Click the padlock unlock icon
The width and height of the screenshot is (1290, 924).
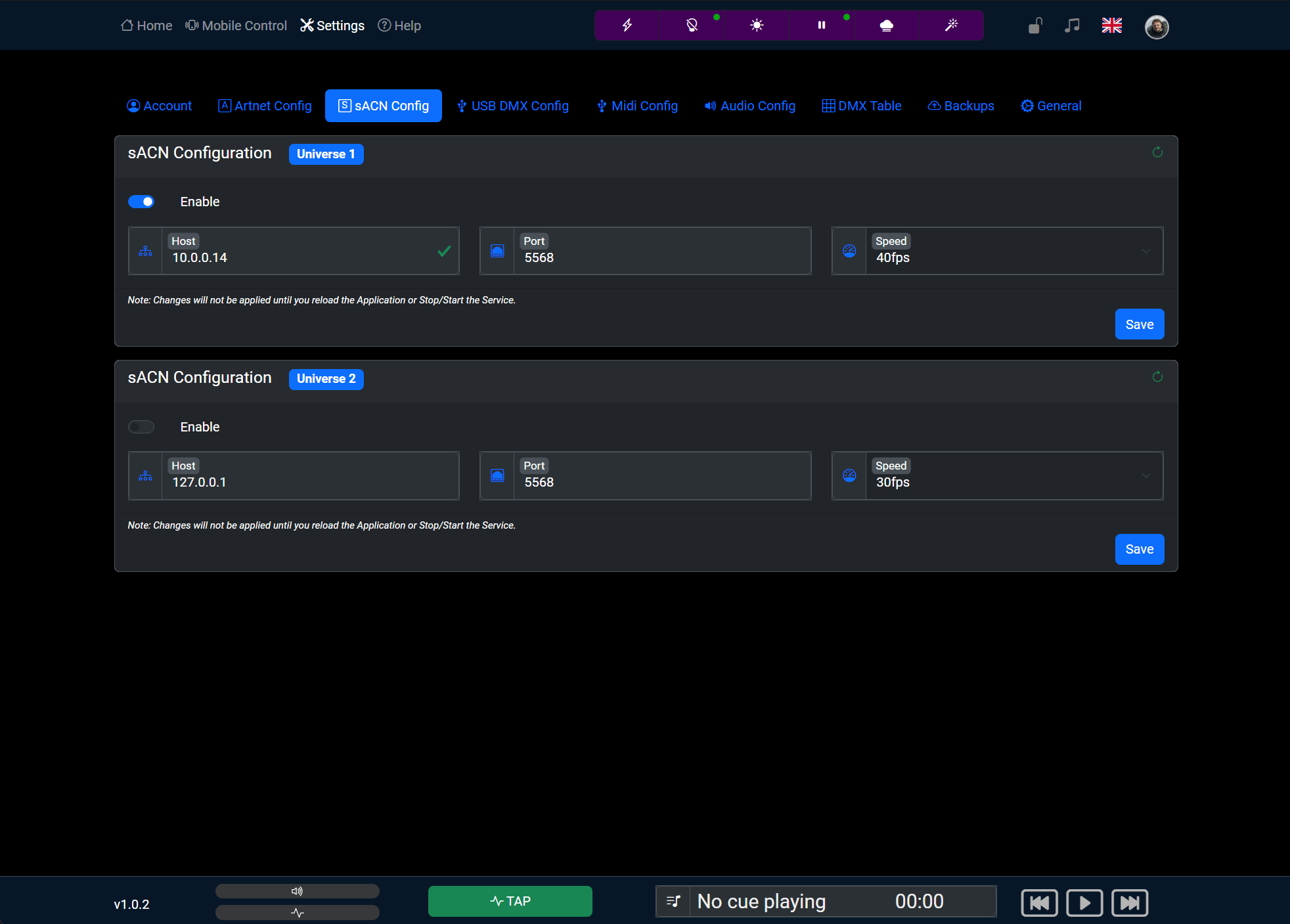point(1034,25)
